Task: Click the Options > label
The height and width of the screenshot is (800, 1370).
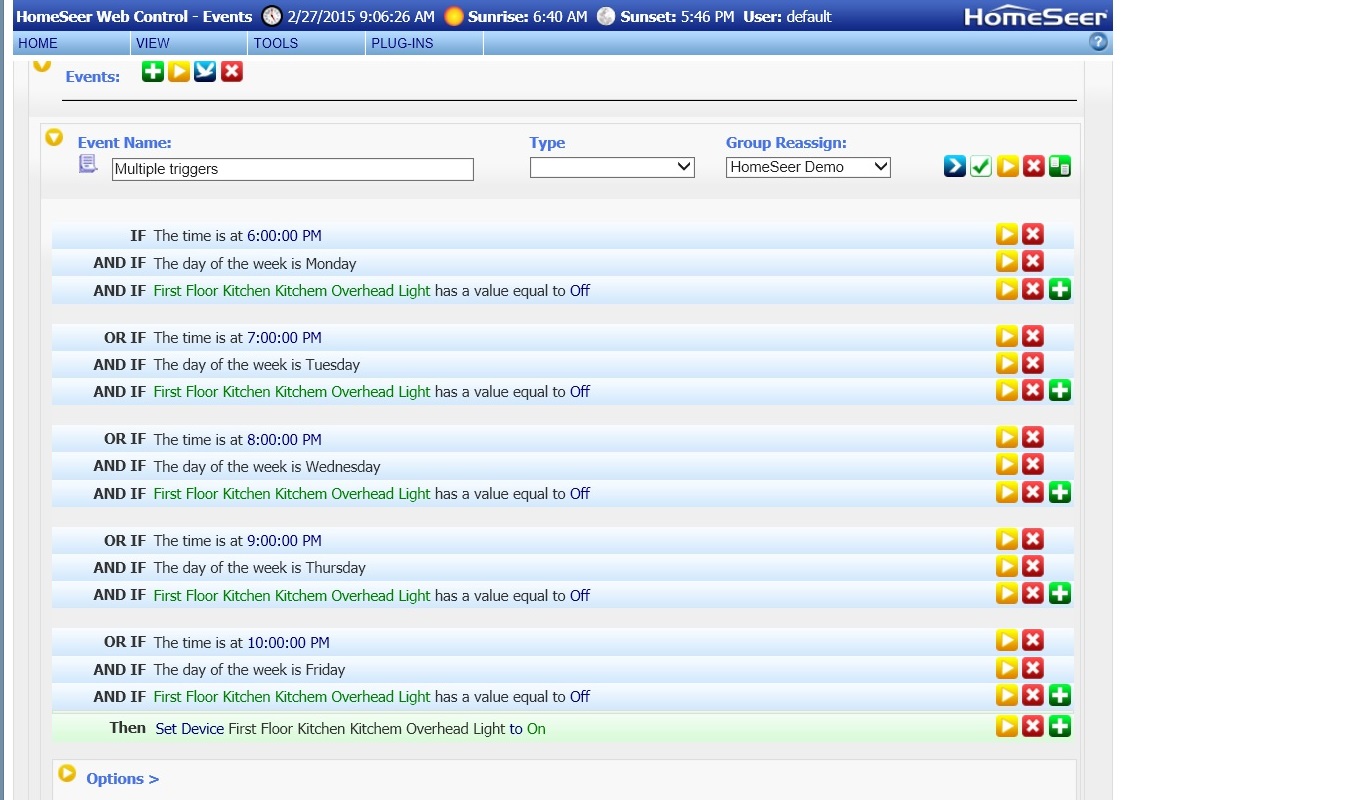Action: point(122,779)
